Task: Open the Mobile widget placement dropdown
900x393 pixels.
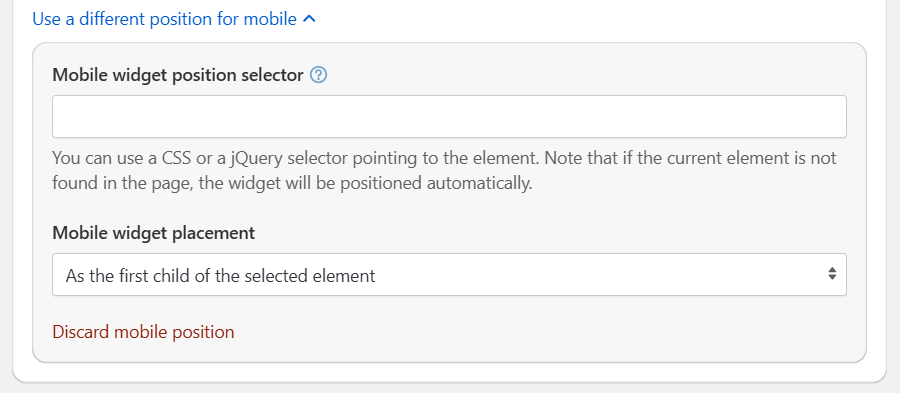Action: tap(449, 275)
